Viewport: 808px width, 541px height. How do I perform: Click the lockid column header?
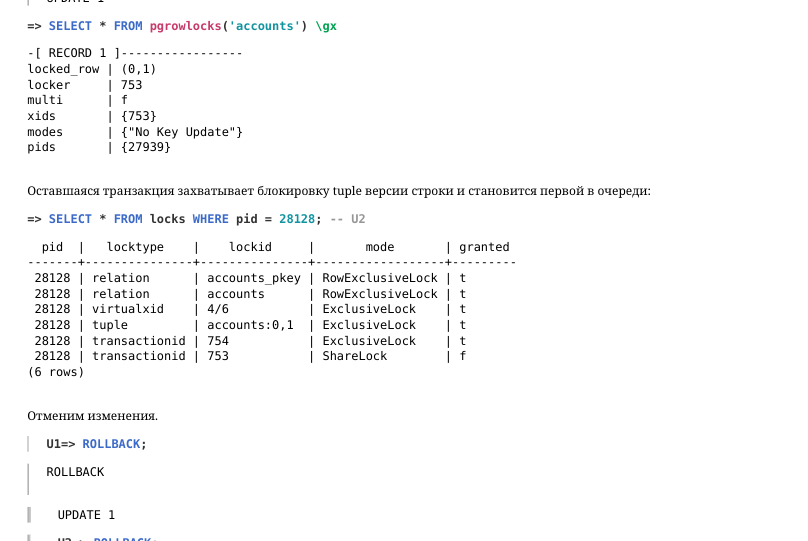pos(250,247)
